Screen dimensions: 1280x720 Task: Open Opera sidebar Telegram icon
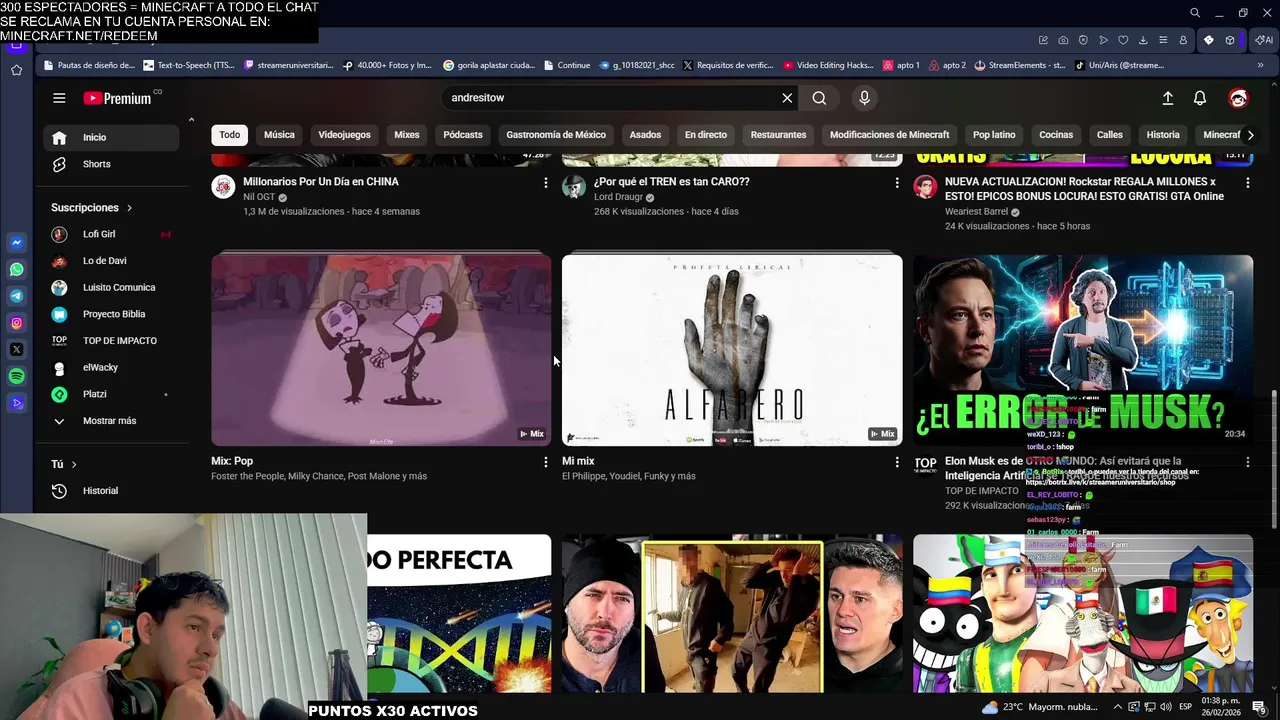(x=17, y=296)
